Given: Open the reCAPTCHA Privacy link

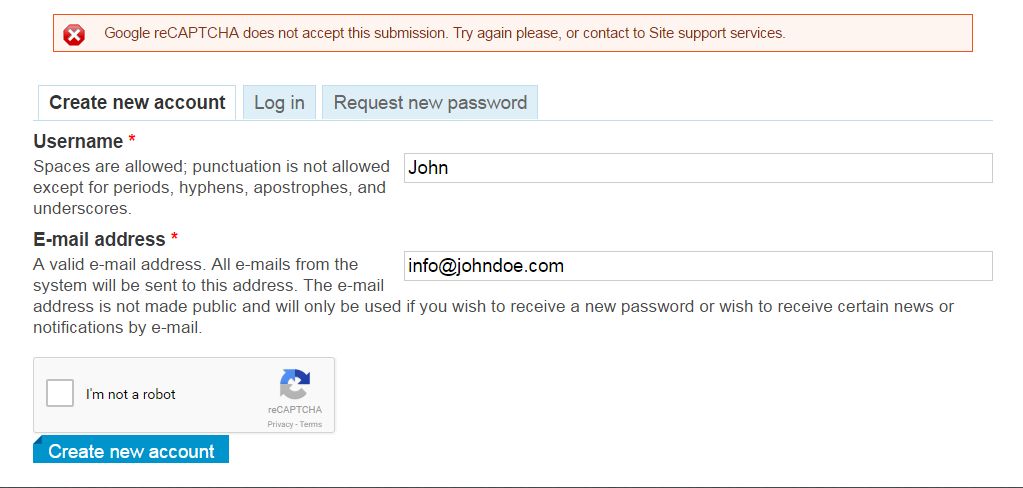Looking at the screenshot, I should (280, 425).
